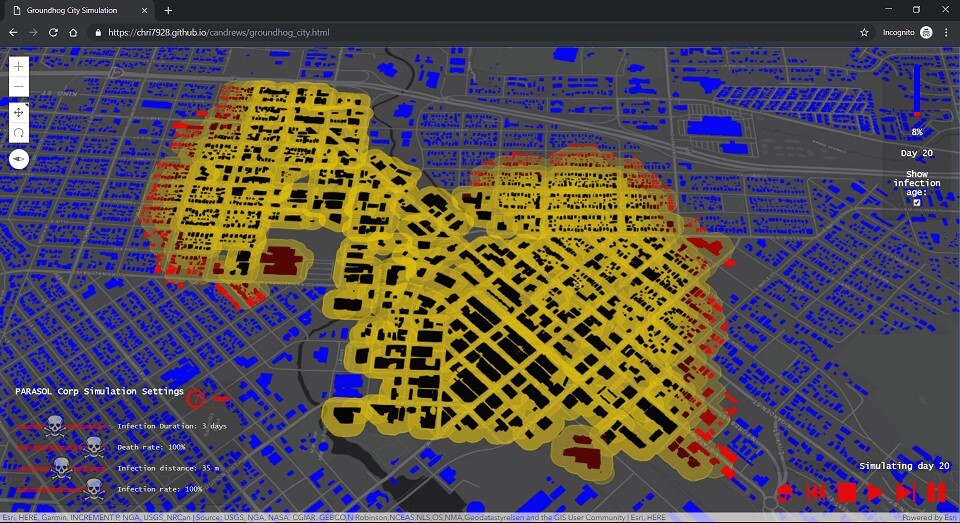Screen dimensions: 960x523
Task: Close the Groundhog City Simulation tab
Action: tap(144, 10)
